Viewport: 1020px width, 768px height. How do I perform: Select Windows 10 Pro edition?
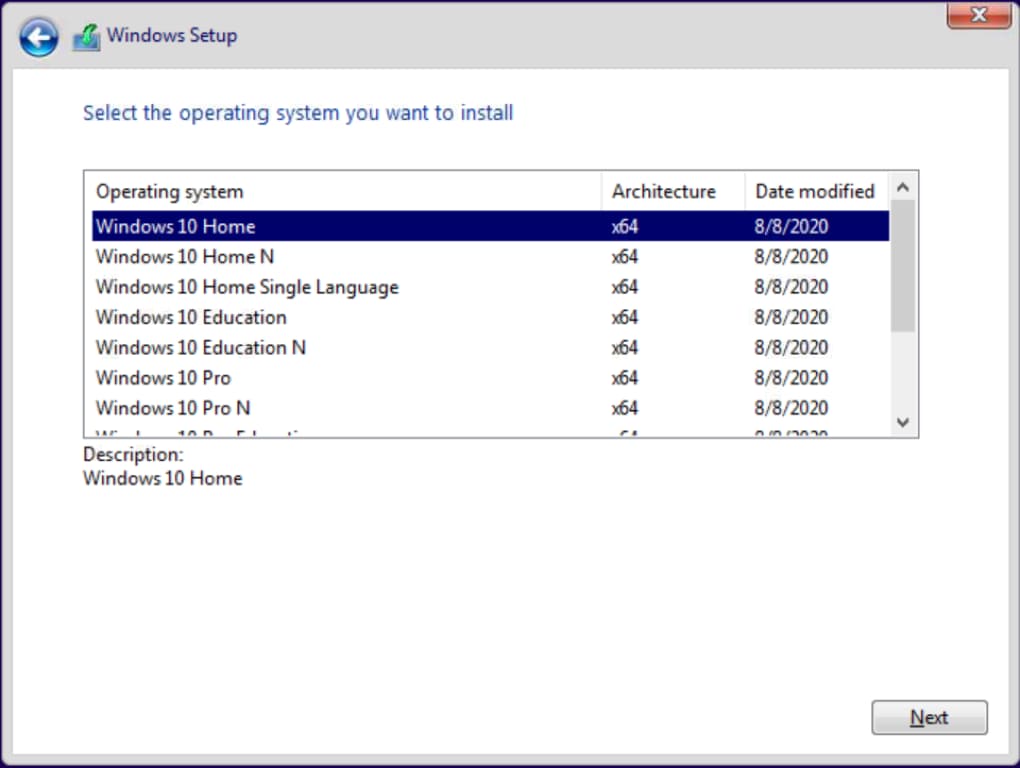tap(164, 378)
